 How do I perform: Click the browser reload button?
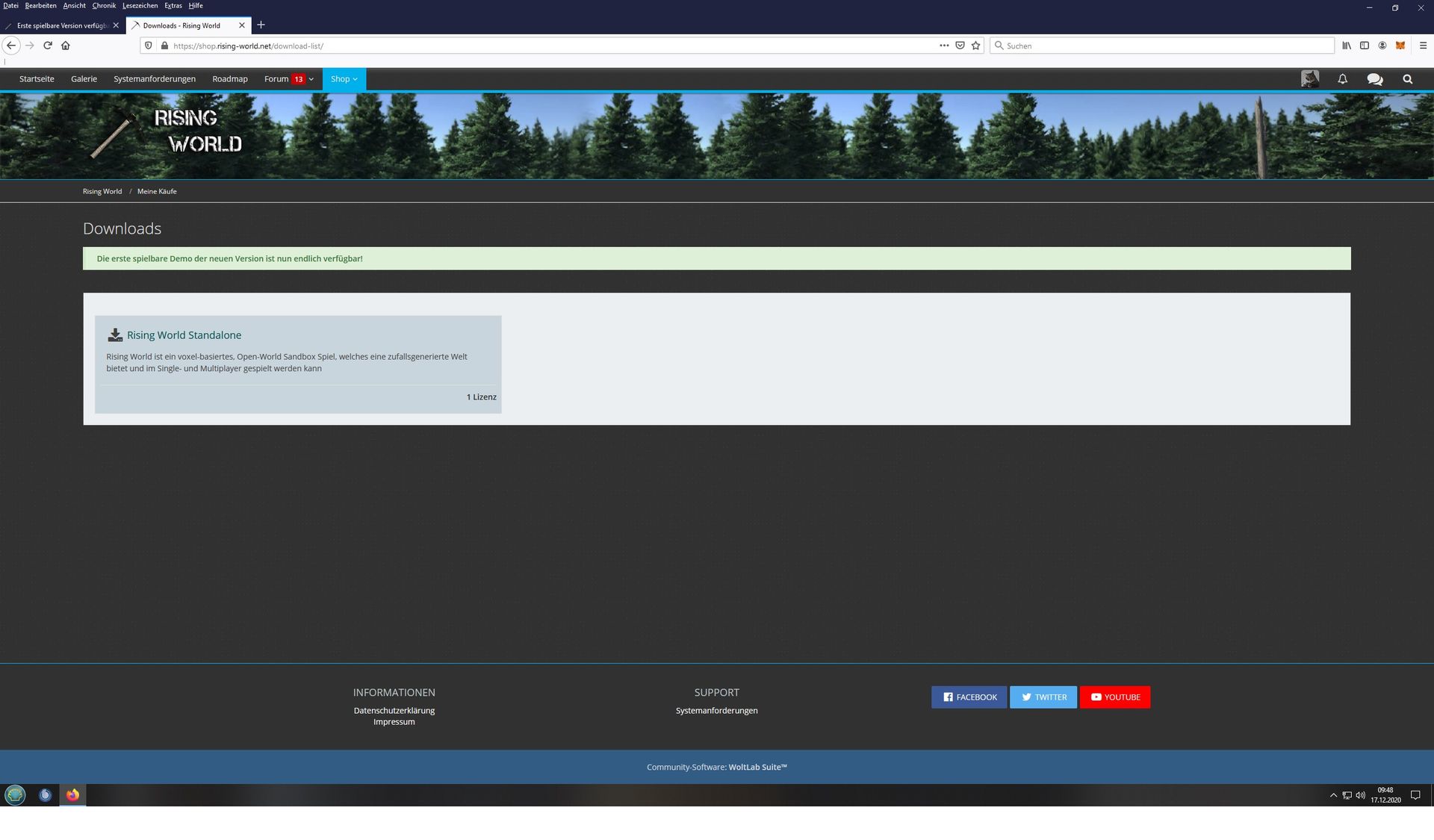tap(47, 46)
